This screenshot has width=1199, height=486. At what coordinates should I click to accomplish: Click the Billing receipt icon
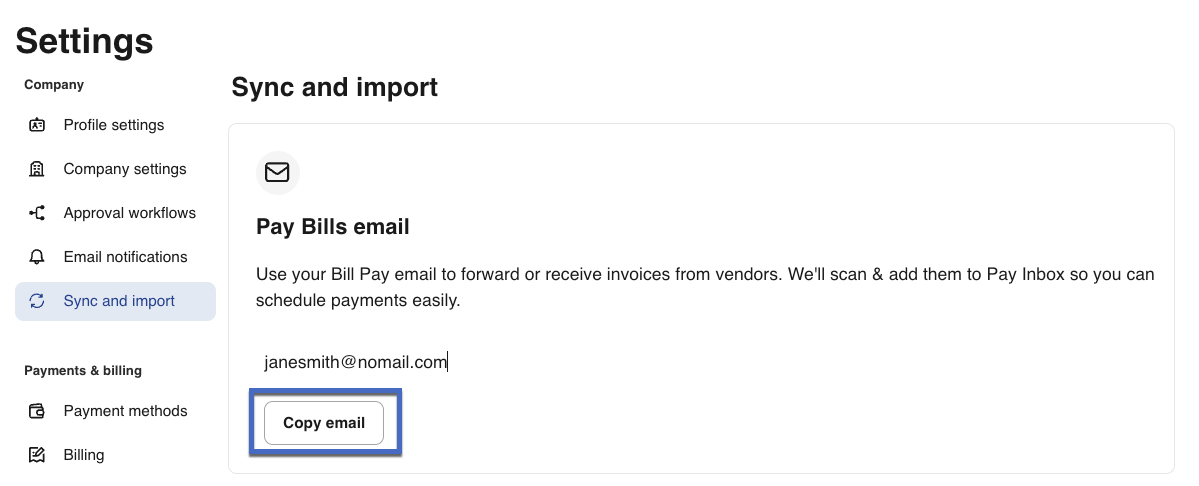click(x=37, y=455)
